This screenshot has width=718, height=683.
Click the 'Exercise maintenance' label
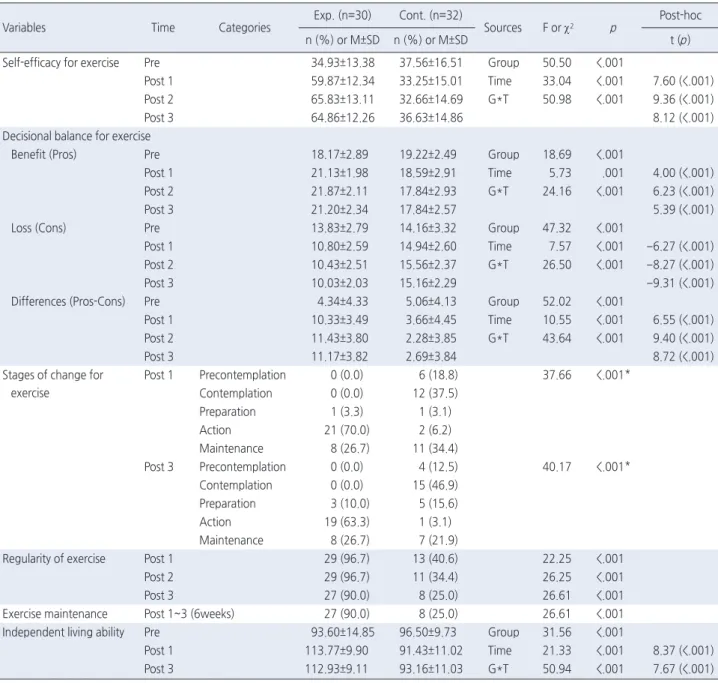click(54, 613)
